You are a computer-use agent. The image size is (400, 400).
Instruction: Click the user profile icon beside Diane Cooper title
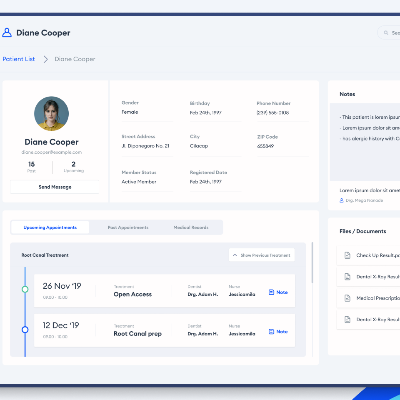[x=7, y=33]
